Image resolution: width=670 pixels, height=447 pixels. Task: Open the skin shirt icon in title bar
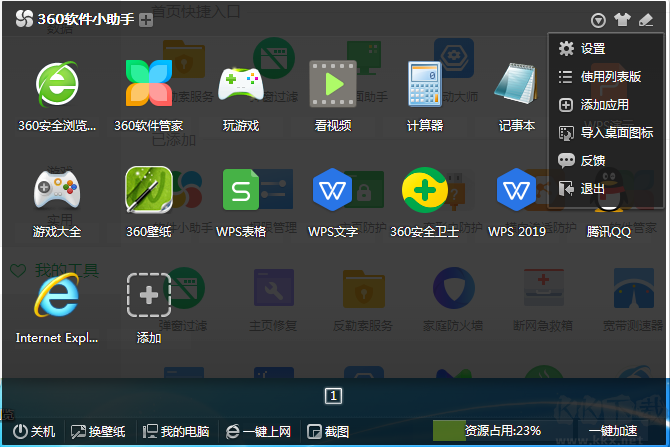tap(622, 20)
